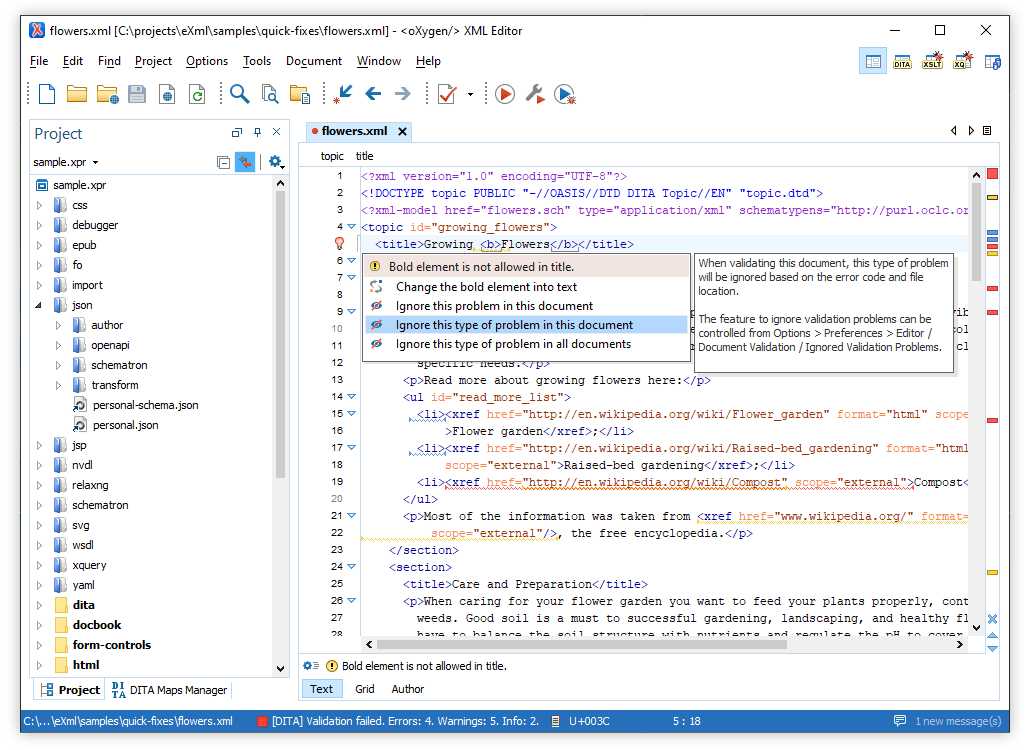
Task: Click the red validation status square
Action: [993, 174]
